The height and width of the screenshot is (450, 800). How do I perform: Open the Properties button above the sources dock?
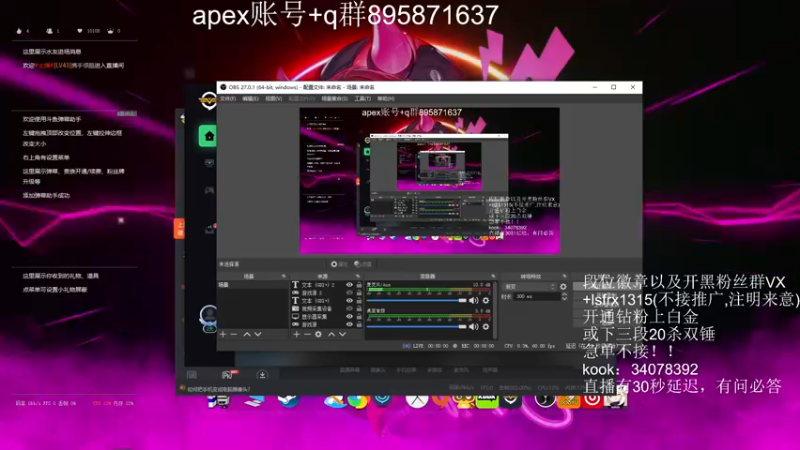pos(339,264)
